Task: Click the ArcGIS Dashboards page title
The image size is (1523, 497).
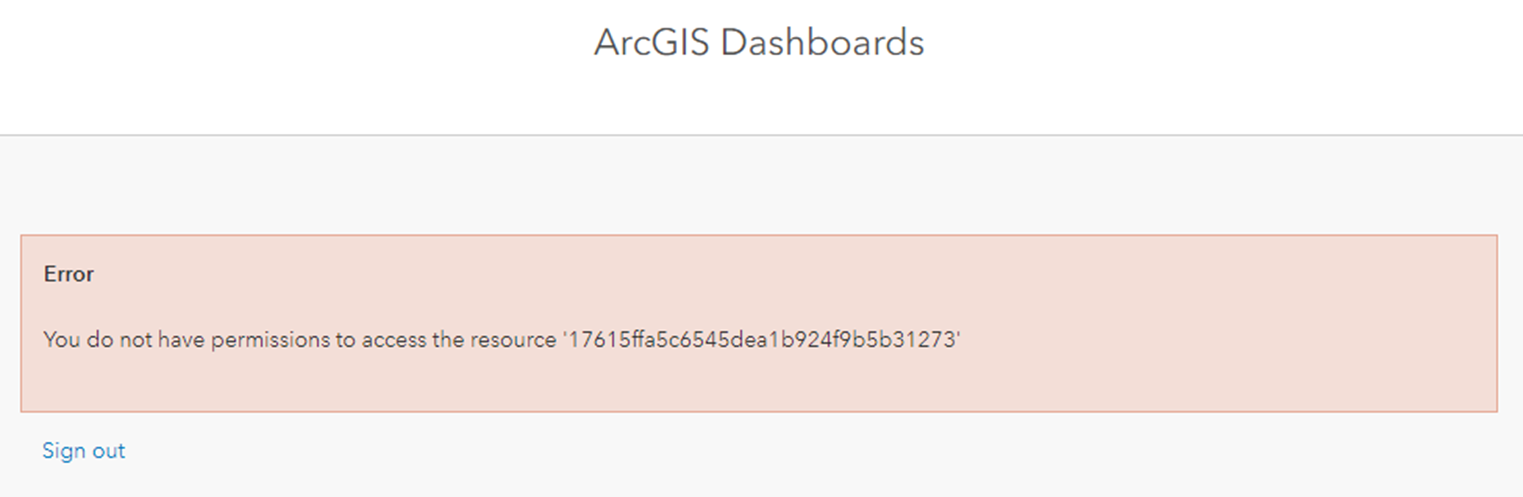Action: pyautogui.click(x=759, y=43)
